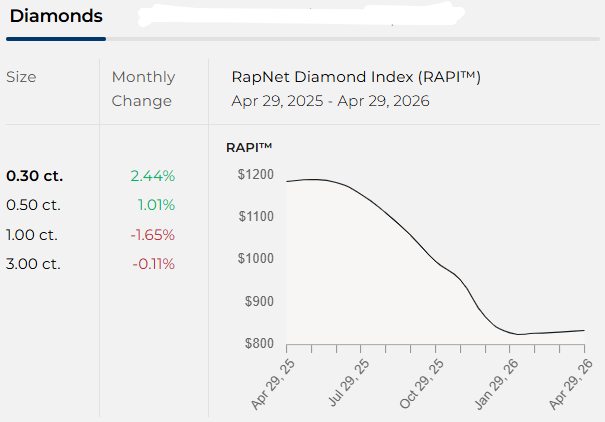Open the 3.00 ct. size entry
The width and height of the screenshot is (605, 422).
point(34,264)
